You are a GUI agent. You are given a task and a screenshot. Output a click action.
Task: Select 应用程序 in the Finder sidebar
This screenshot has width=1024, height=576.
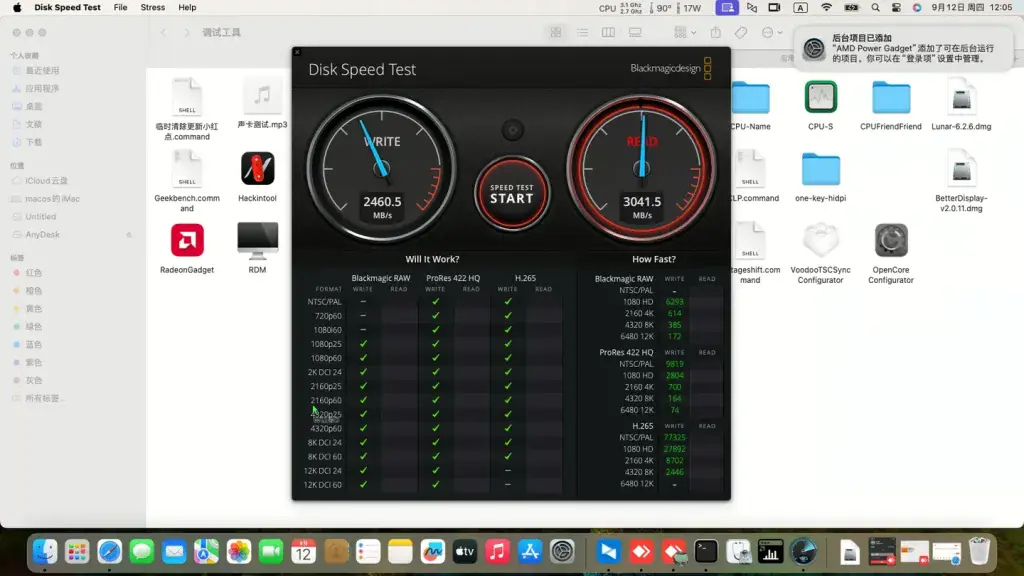[x=42, y=88]
